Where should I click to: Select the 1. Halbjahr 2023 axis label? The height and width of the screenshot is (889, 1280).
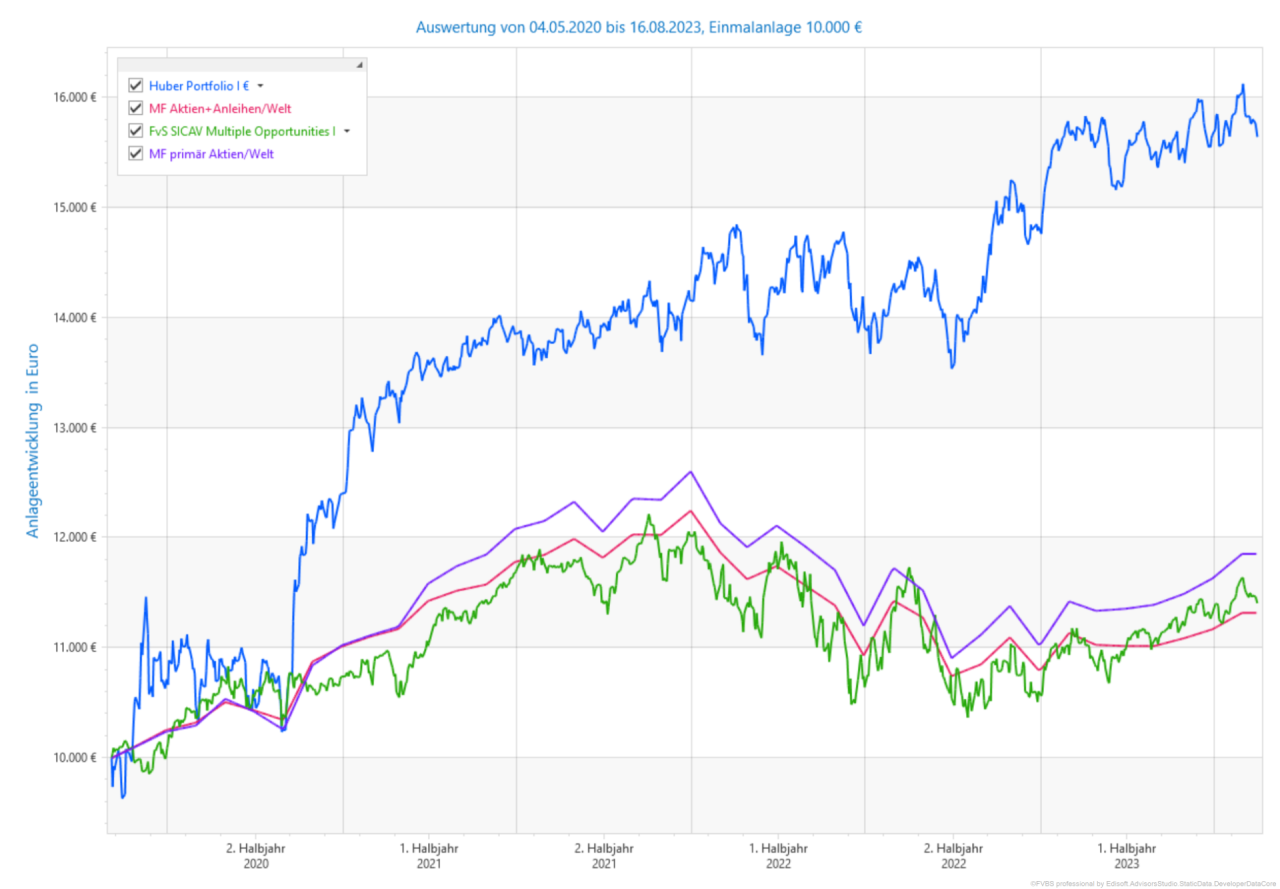coord(1127,855)
